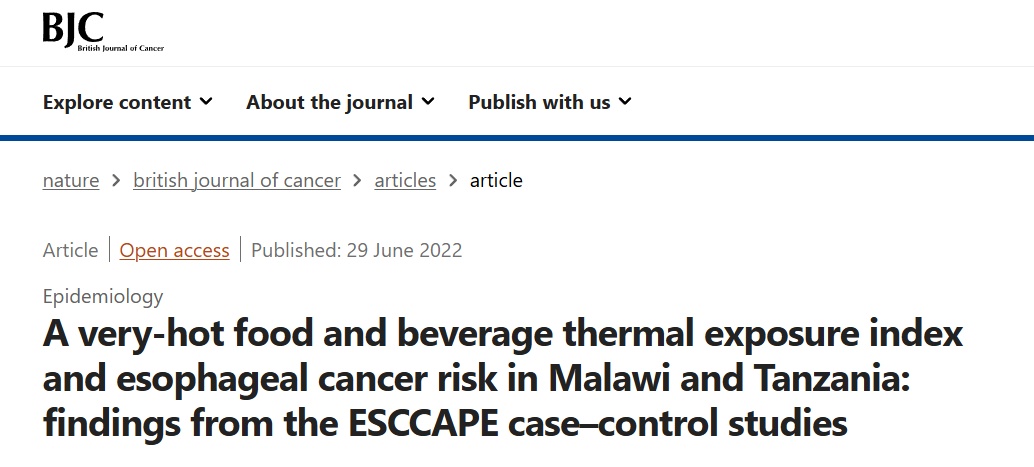Expand the Explore content menu
Screen dimensions: 1034x467
117,102
